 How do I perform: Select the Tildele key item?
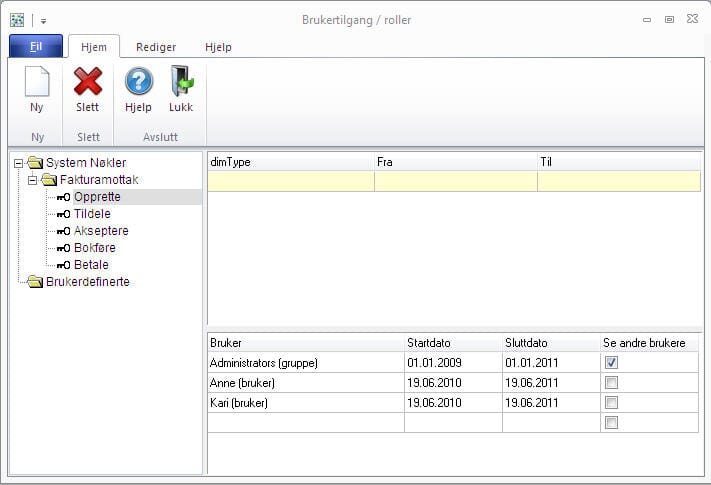[x=92, y=214]
